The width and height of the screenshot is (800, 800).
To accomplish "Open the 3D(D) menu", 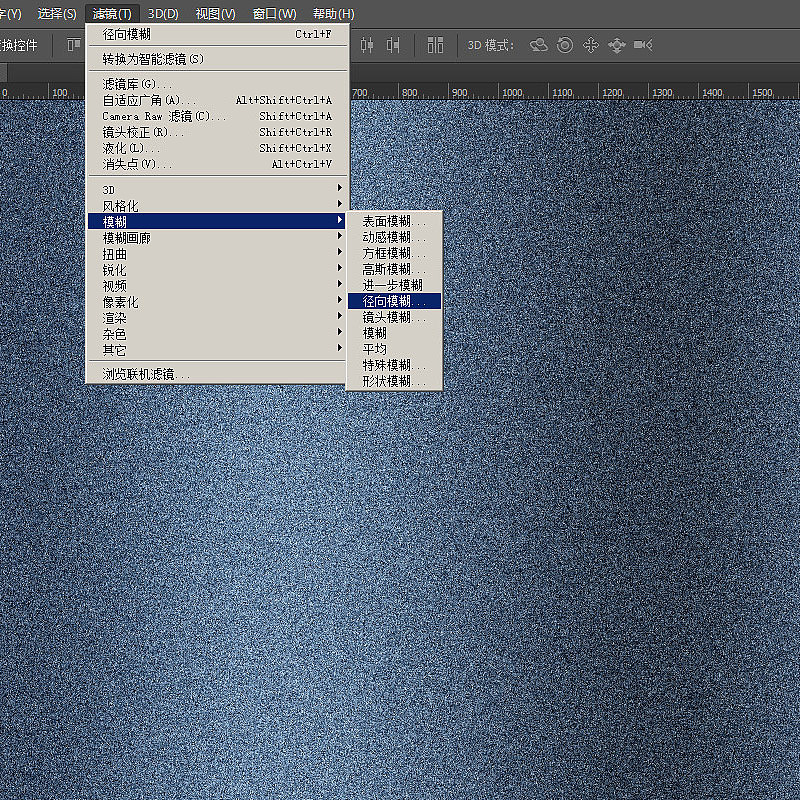I will pyautogui.click(x=163, y=14).
